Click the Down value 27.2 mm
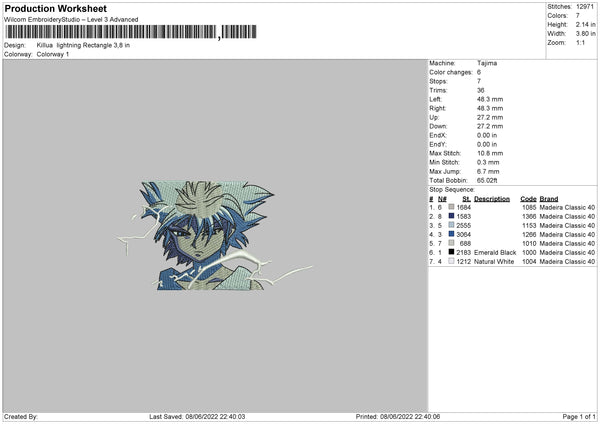The height and width of the screenshot is (424, 600). coord(490,126)
